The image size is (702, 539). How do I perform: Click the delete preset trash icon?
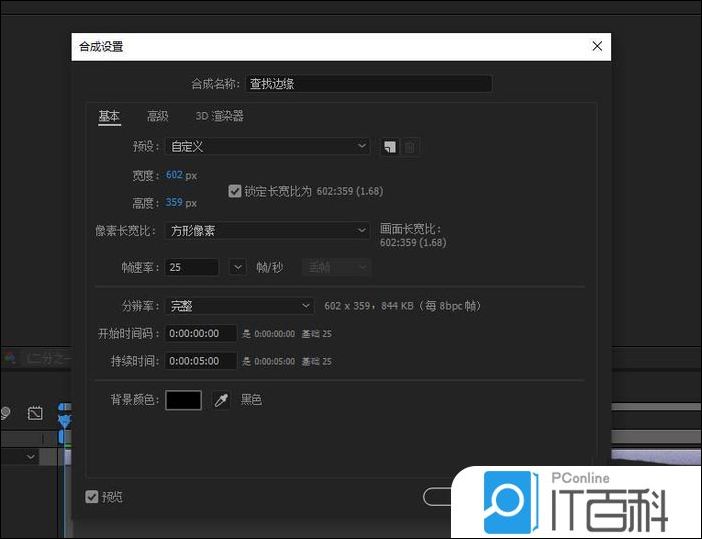[410, 147]
